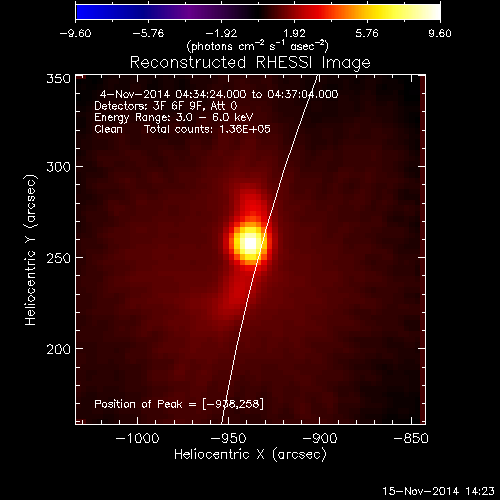
Task: Click the Y-axis tick label 350
Action: pyautogui.click(x=59, y=79)
